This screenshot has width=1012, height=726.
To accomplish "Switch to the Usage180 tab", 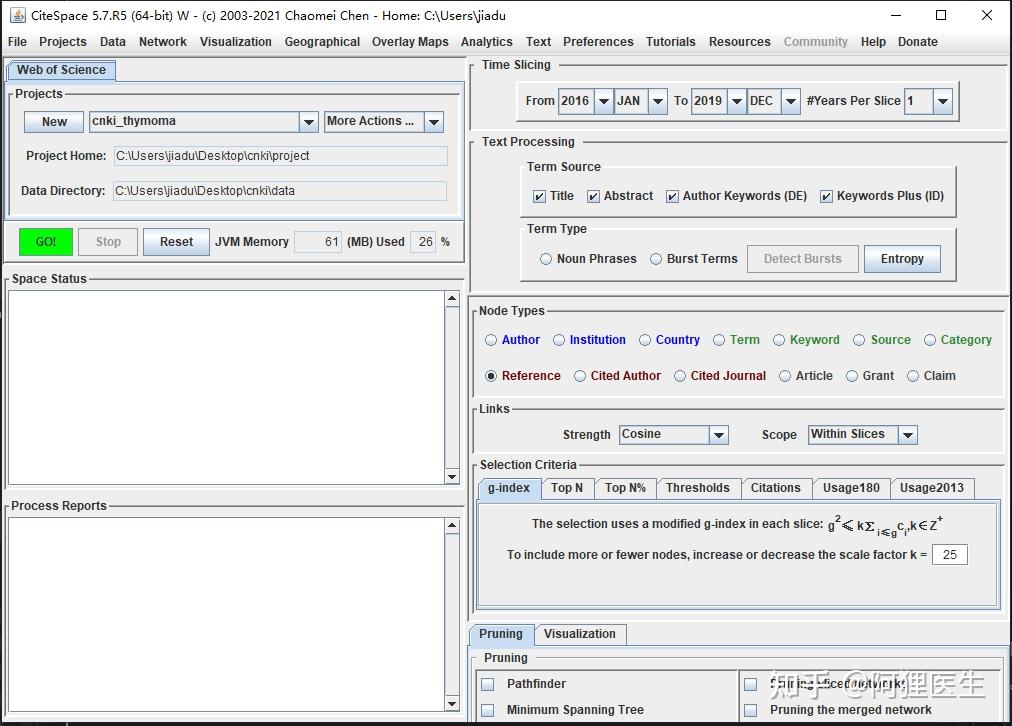I will coord(851,489).
